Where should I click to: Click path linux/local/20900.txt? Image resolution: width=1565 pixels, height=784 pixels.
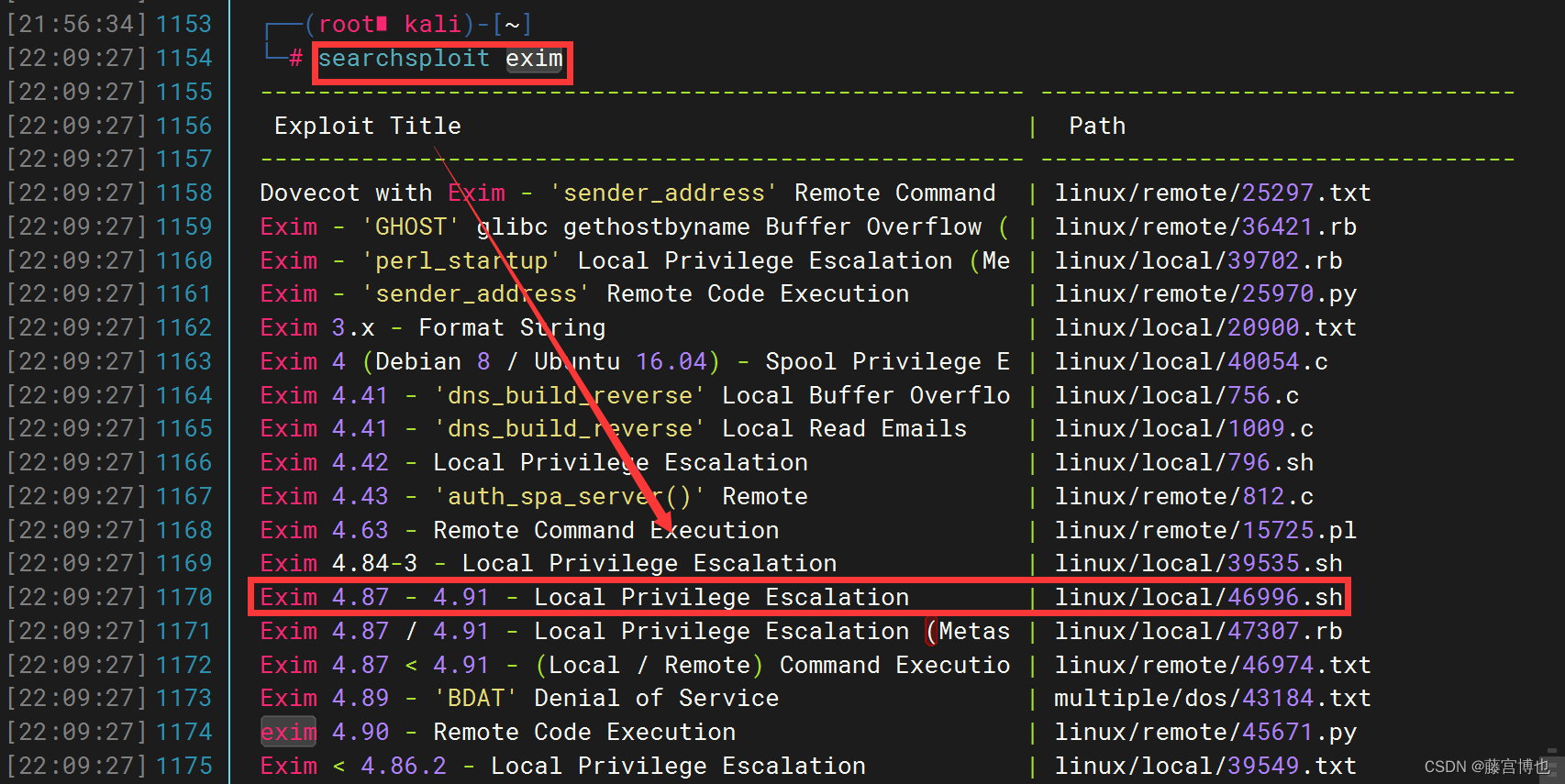coord(1204,327)
